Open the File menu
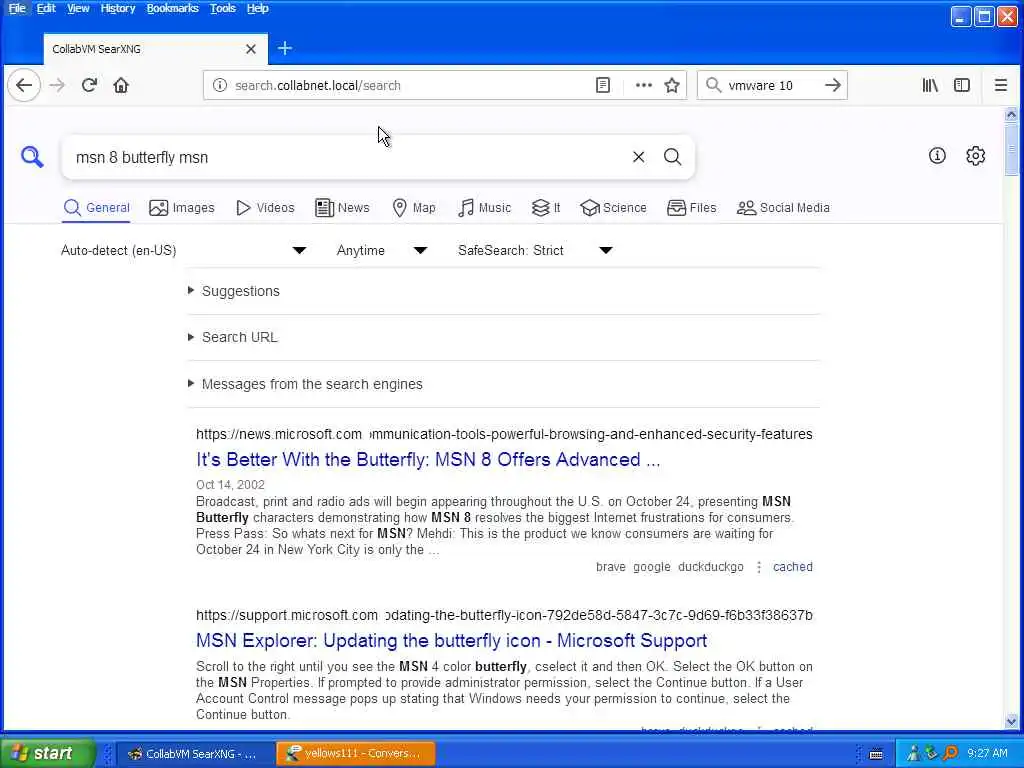 (x=17, y=8)
